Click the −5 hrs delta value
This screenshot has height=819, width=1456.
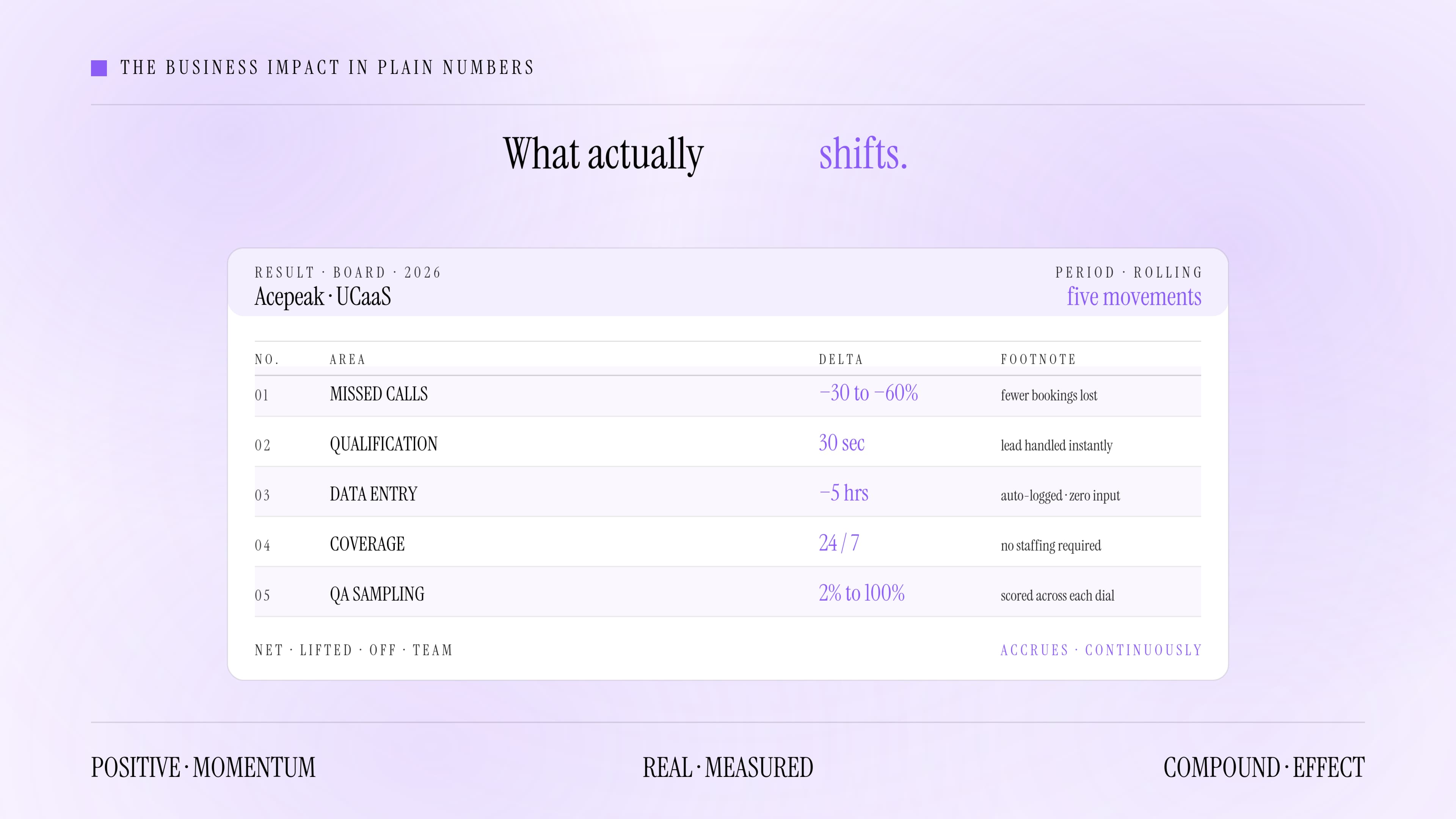pyautogui.click(x=844, y=493)
